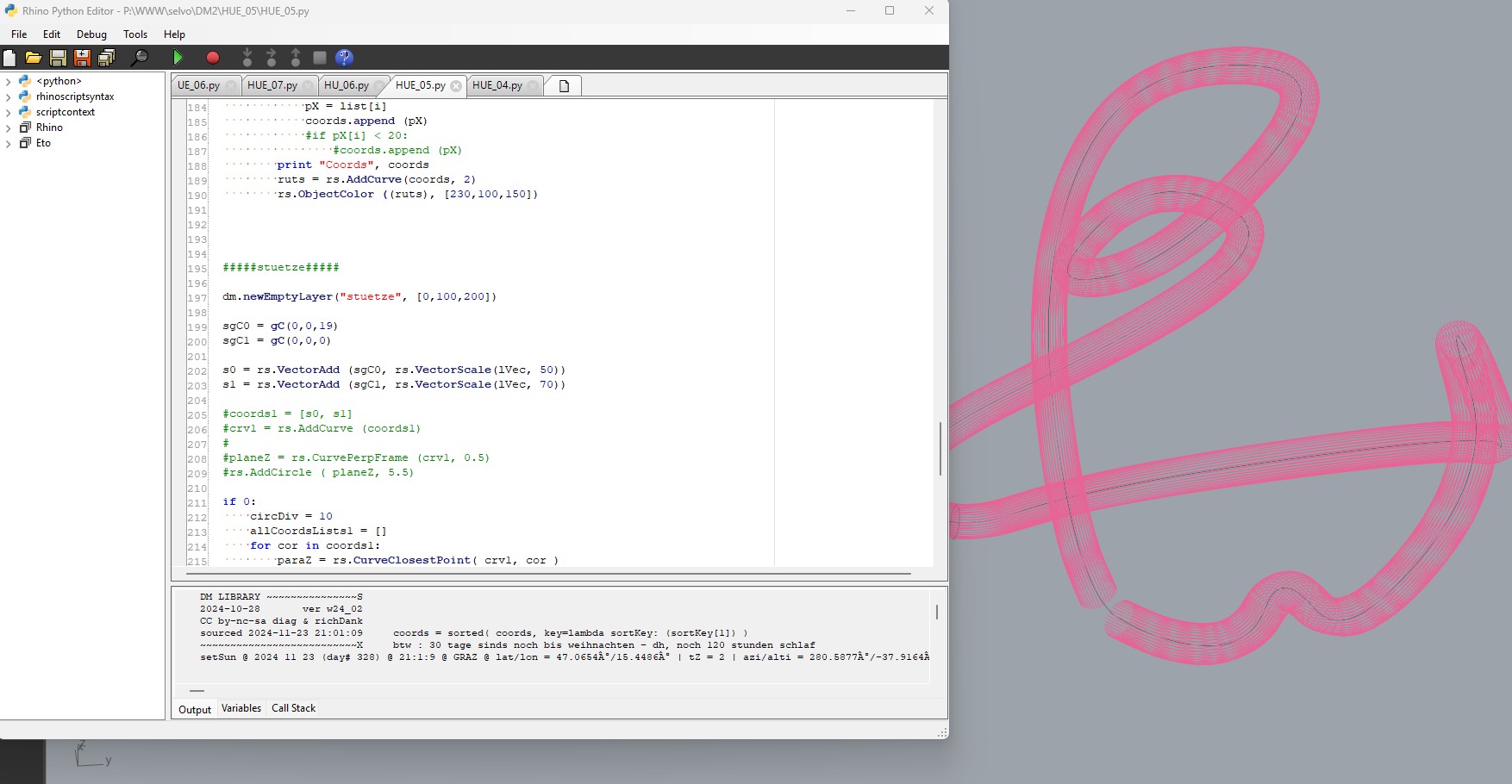Run the script with green play icon
The height and width of the screenshot is (784, 1512).
tap(178, 57)
